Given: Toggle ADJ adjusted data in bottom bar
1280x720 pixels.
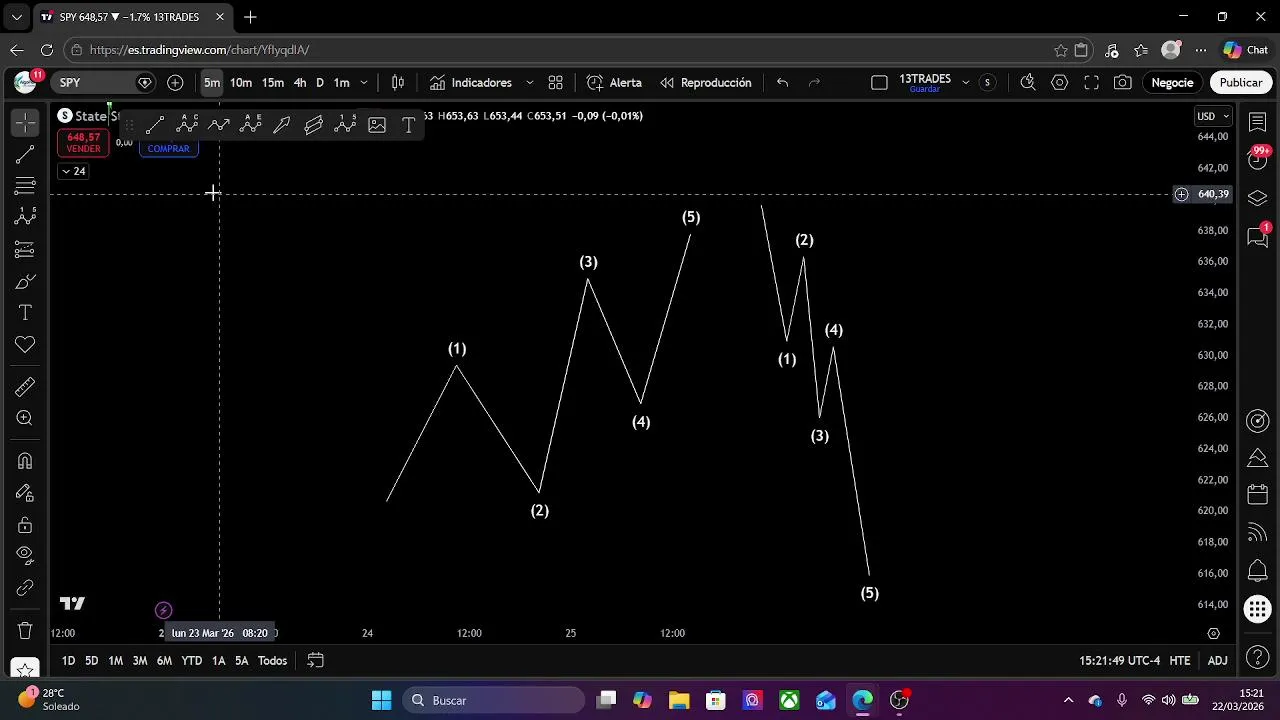Looking at the screenshot, I should click(1217, 661).
